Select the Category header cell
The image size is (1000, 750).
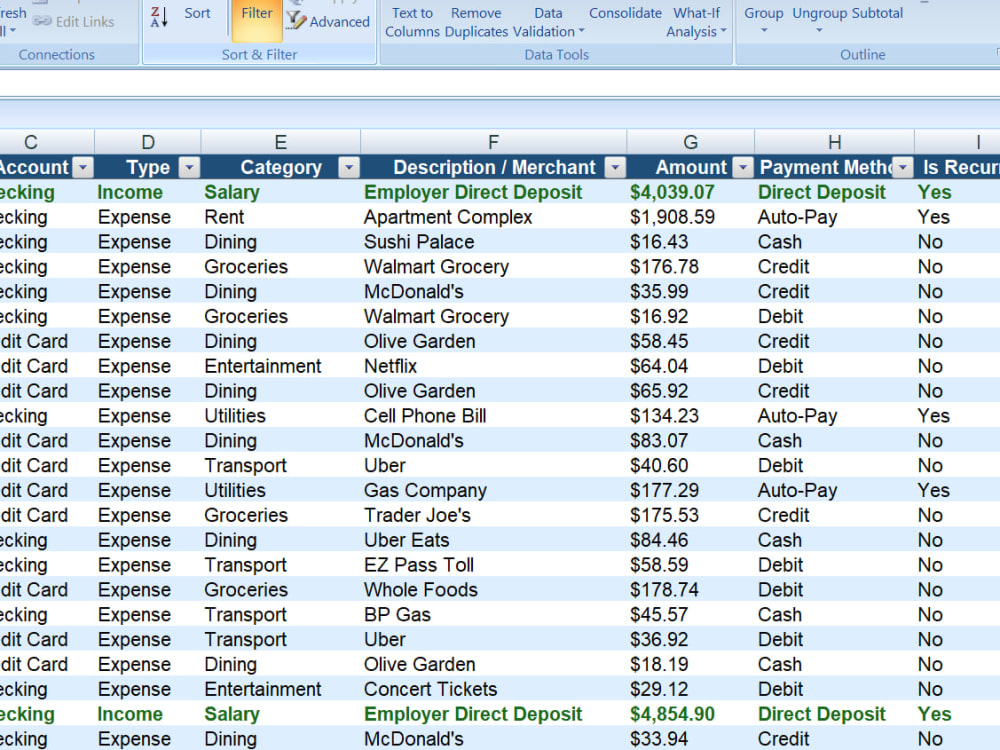tap(281, 167)
